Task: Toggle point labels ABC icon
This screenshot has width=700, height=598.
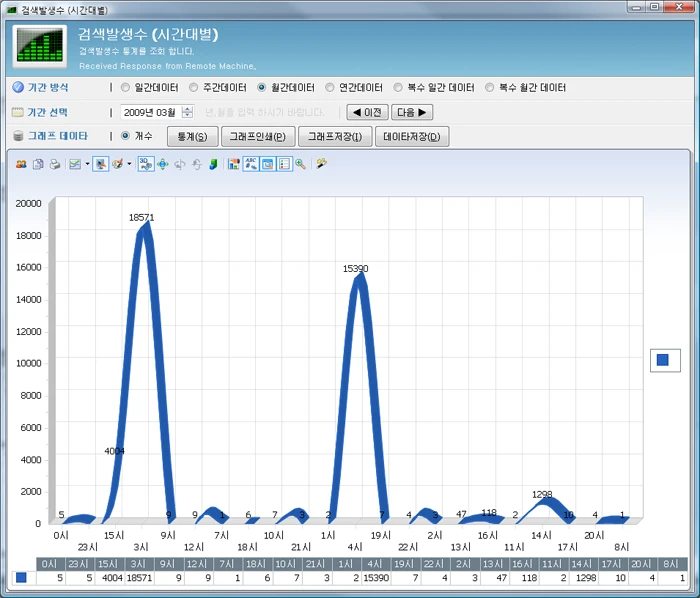Action: click(x=251, y=164)
